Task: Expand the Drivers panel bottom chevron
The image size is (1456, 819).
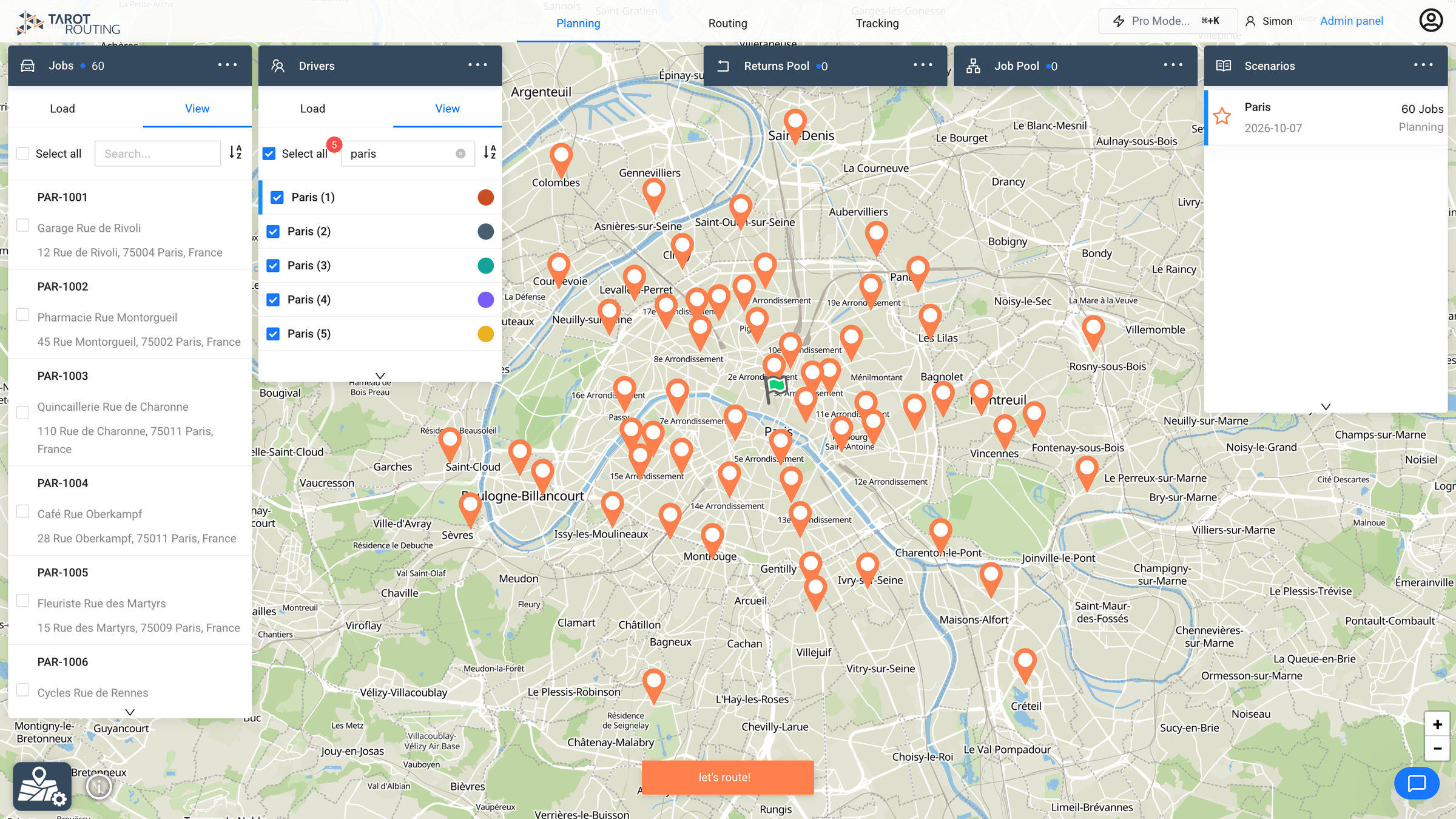Action: point(380,376)
